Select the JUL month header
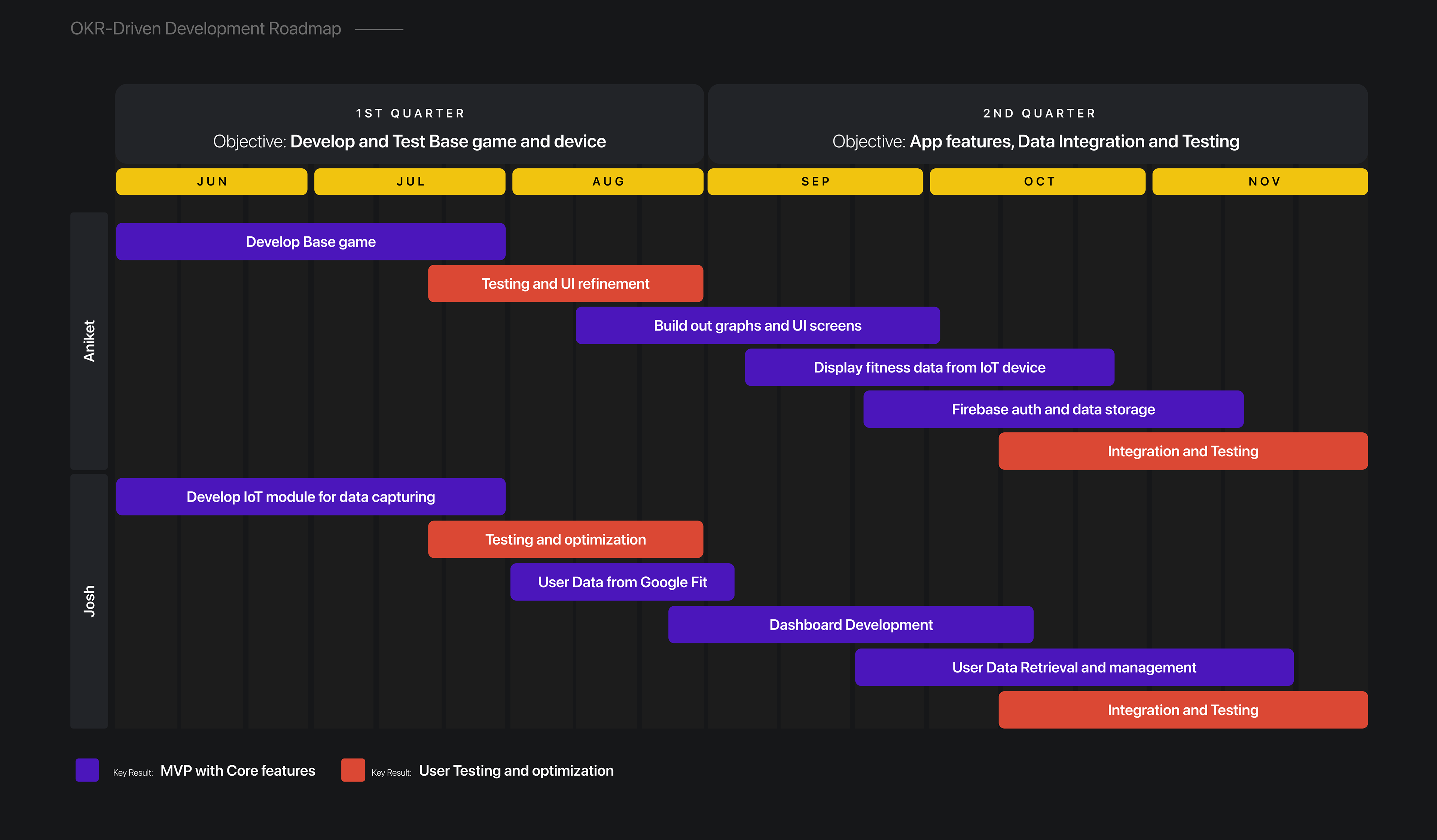The height and width of the screenshot is (840, 1437). coord(409,181)
